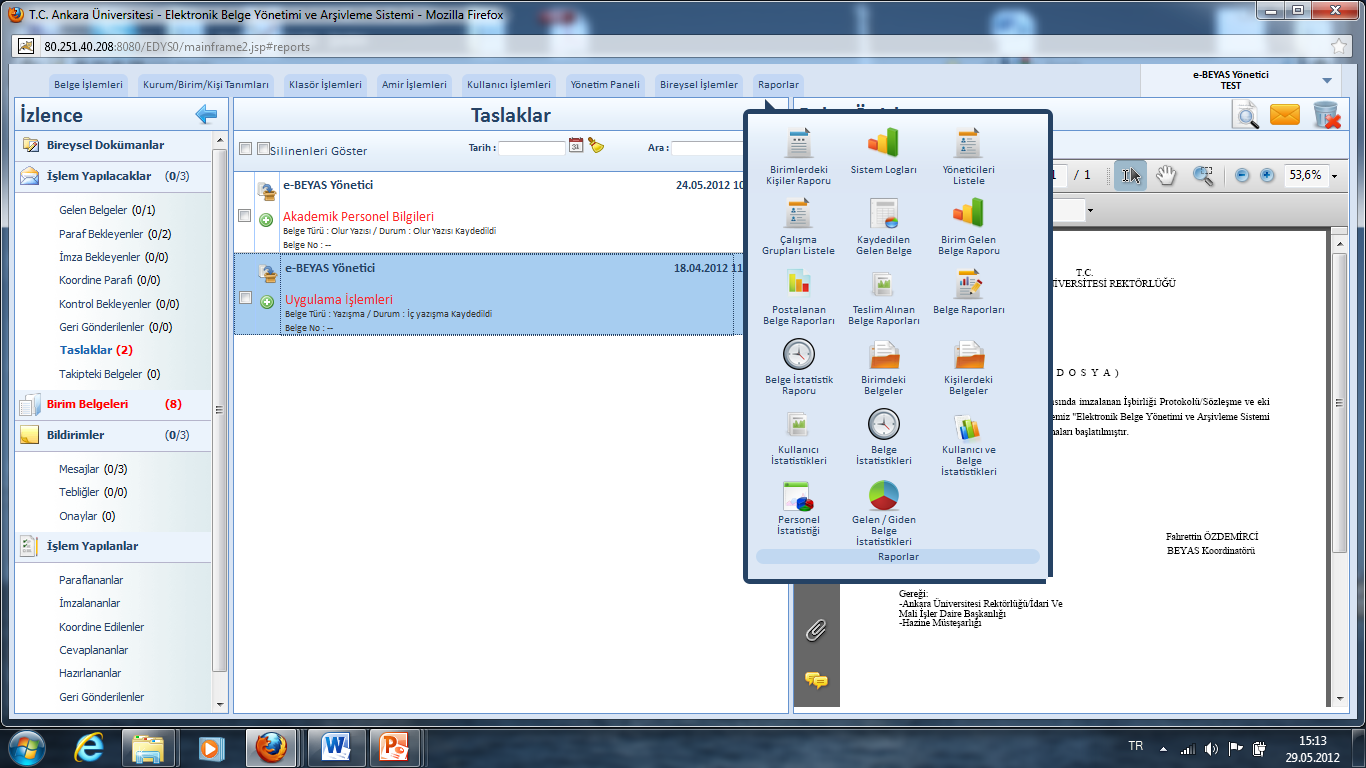Click the zoom out minus button
This screenshot has height=768, width=1366.
point(1242,175)
